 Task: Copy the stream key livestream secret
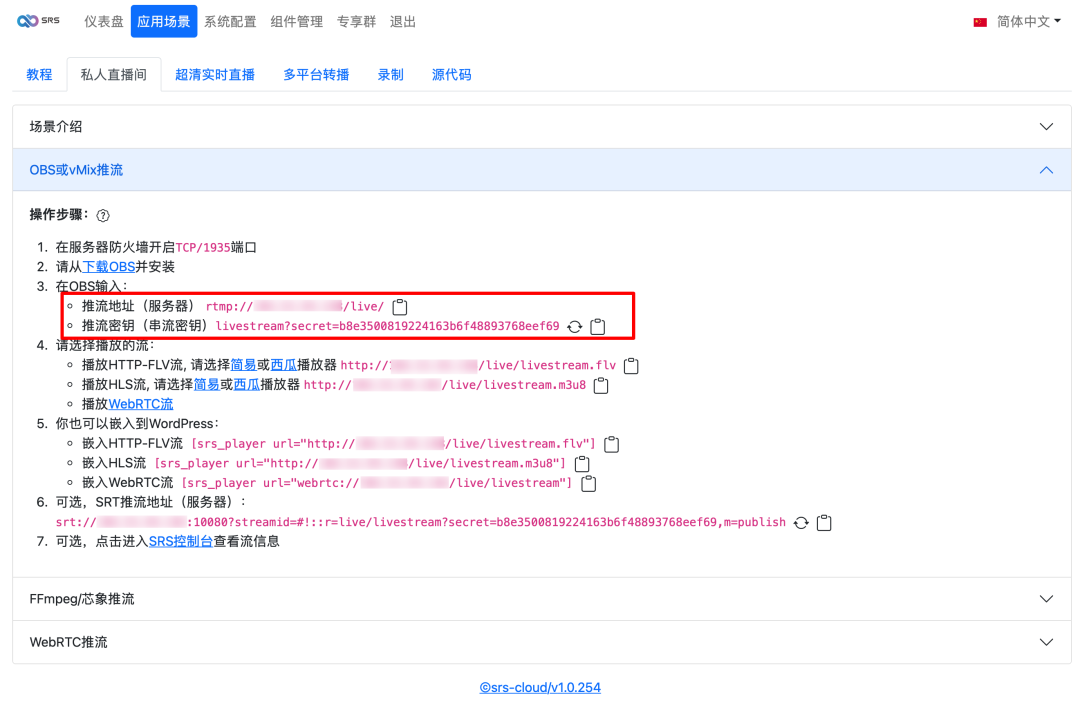pos(598,326)
